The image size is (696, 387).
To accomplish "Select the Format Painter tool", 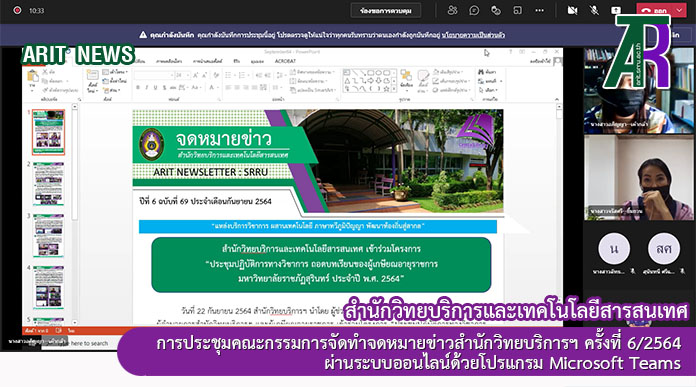I will coord(60,90).
